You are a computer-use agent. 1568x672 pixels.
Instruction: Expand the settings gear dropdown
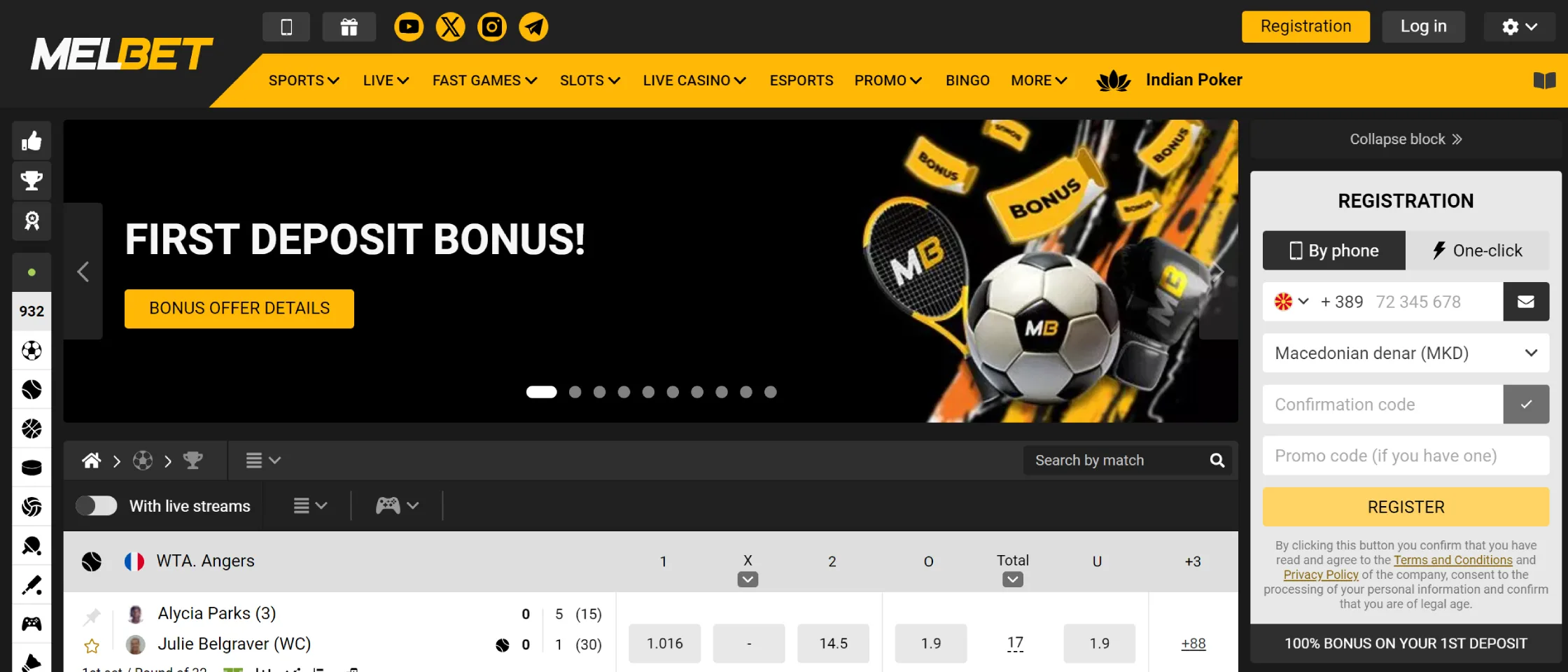[1519, 27]
